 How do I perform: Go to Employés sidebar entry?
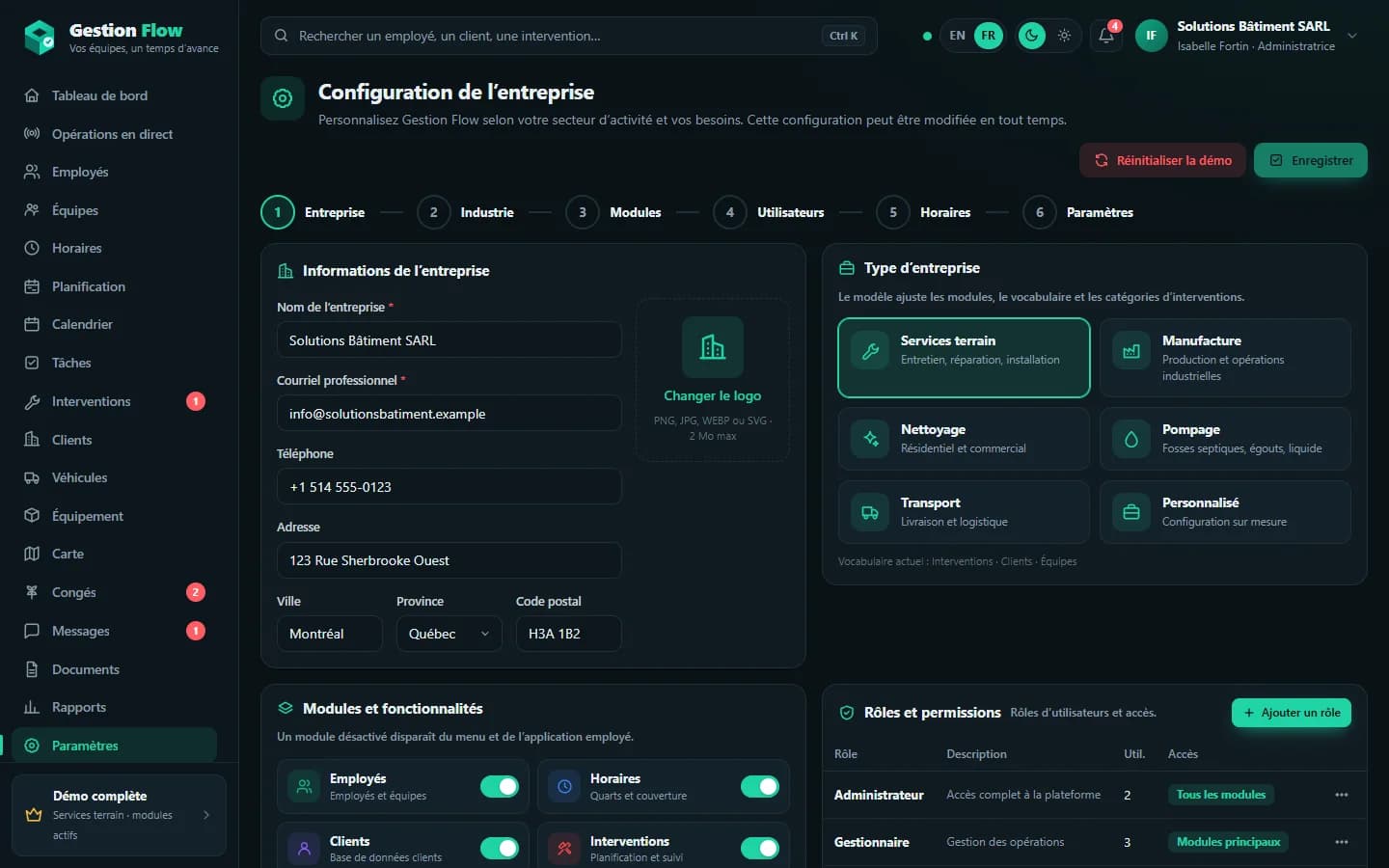[x=114, y=172]
